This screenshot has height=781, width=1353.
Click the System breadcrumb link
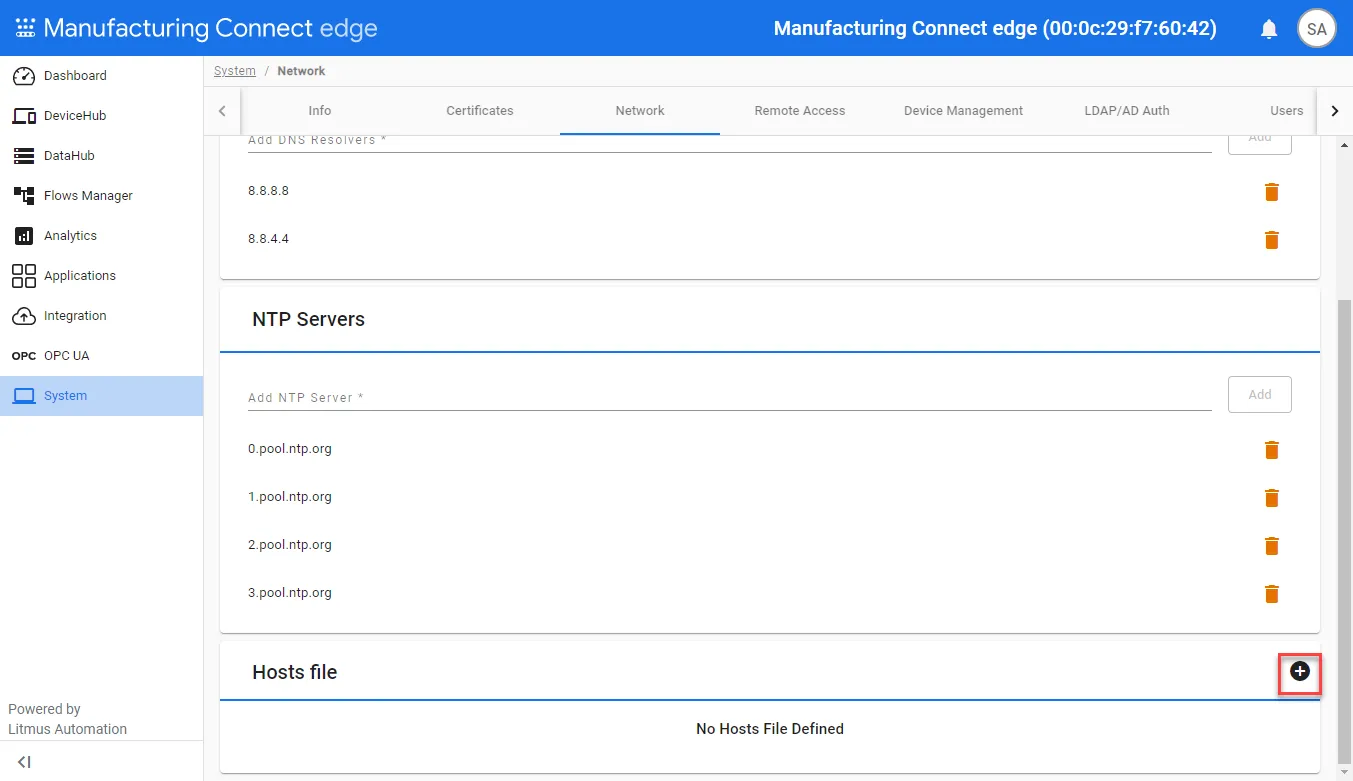(x=235, y=71)
